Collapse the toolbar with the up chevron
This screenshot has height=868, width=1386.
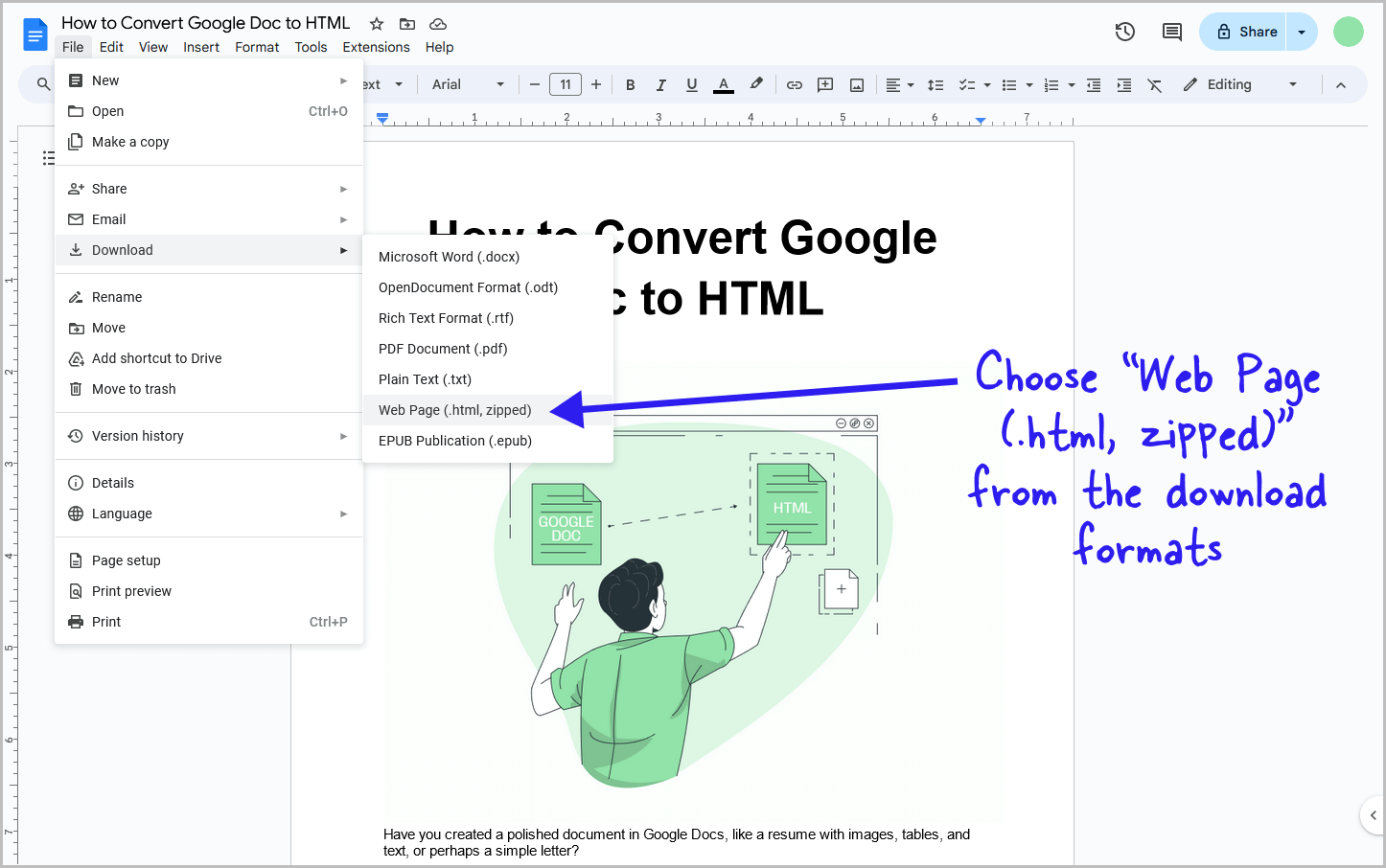[x=1341, y=84]
